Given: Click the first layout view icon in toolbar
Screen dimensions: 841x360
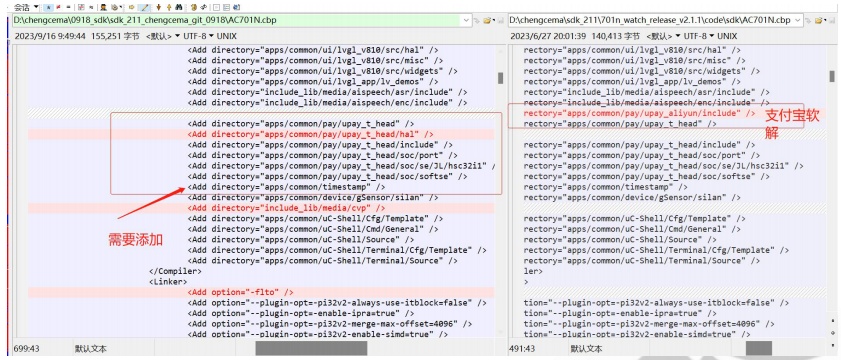Looking at the screenshot, I should [x=216, y=8].
